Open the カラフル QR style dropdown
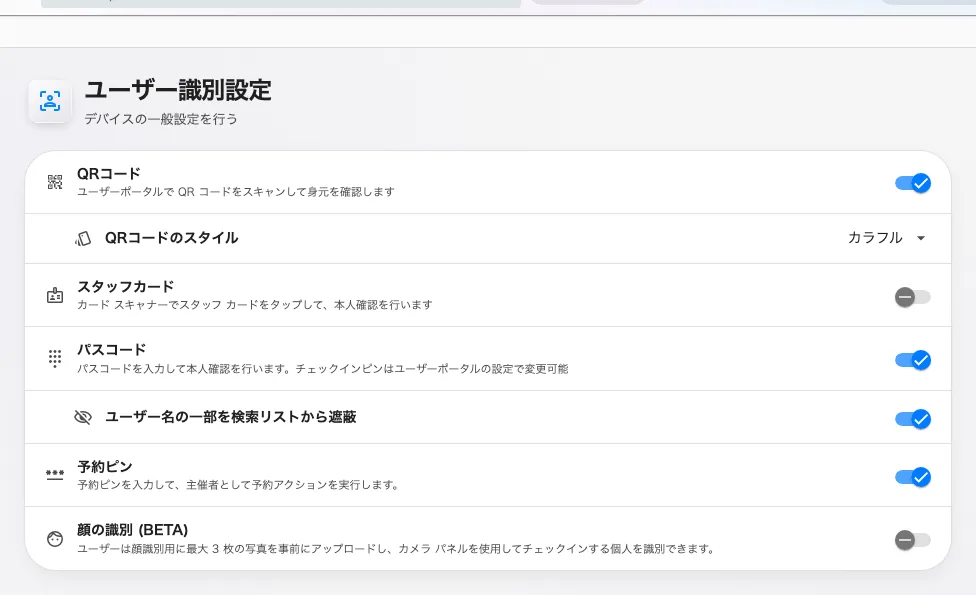 886,238
